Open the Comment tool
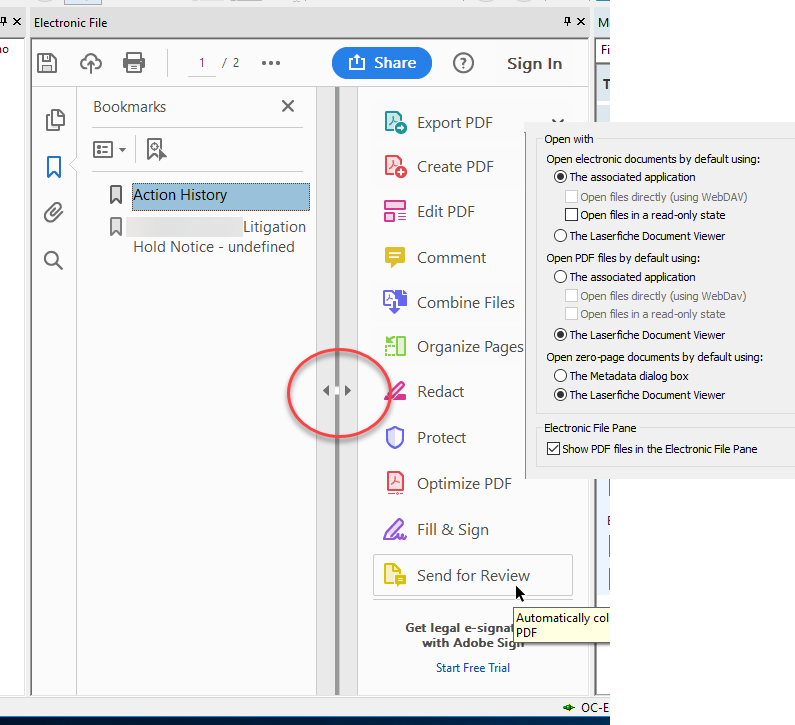The image size is (795, 725). coord(435,258)
